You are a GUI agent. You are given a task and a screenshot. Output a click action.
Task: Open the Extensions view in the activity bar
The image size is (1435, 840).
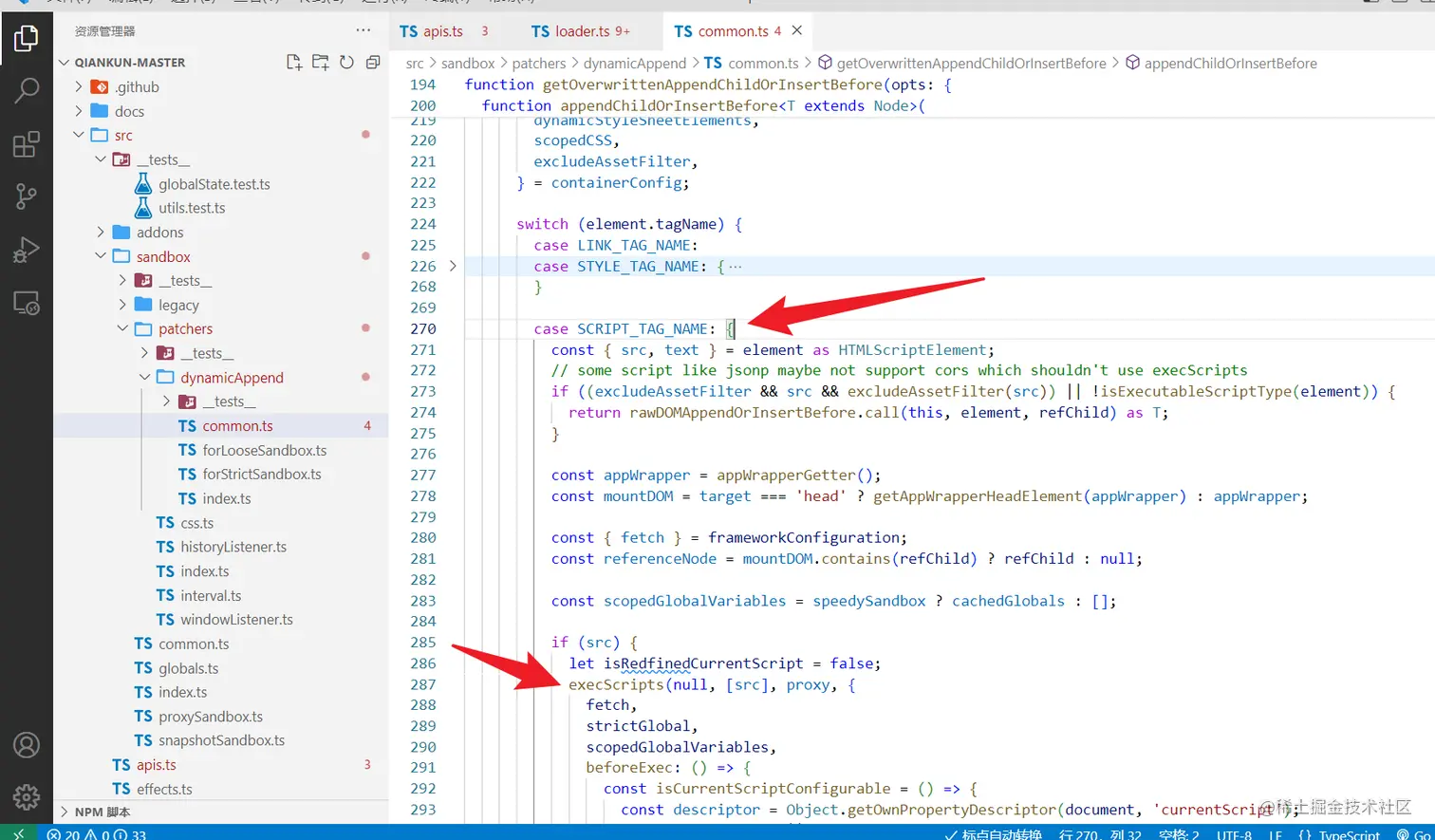(x=26, y=144)
